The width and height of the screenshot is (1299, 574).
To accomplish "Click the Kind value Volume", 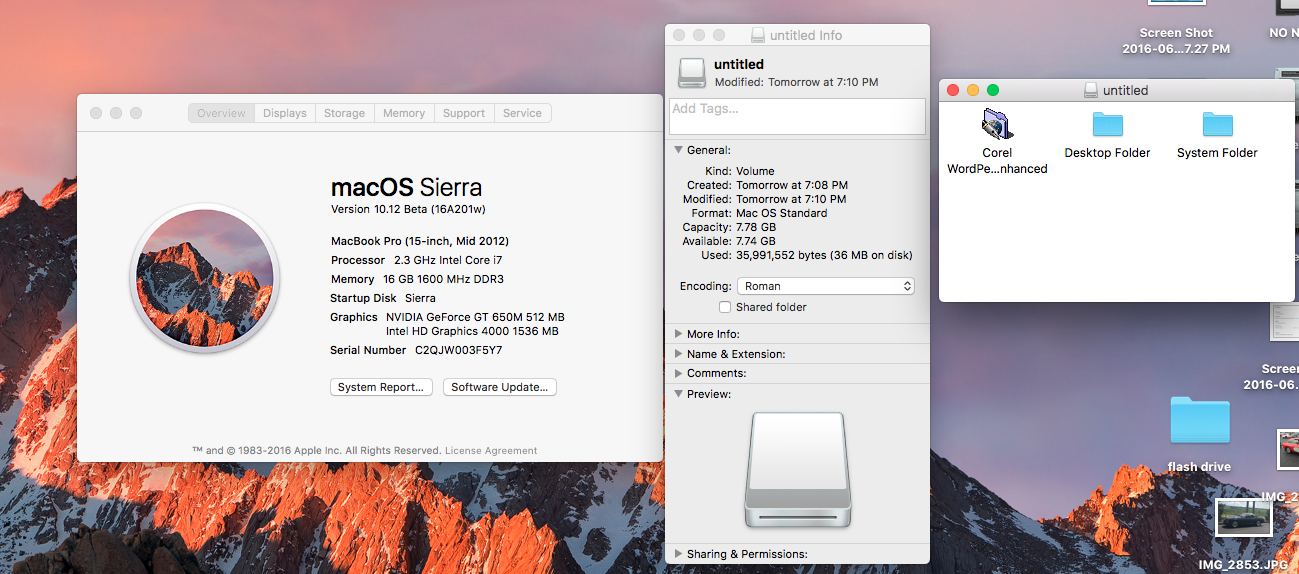I will point(755,171).
